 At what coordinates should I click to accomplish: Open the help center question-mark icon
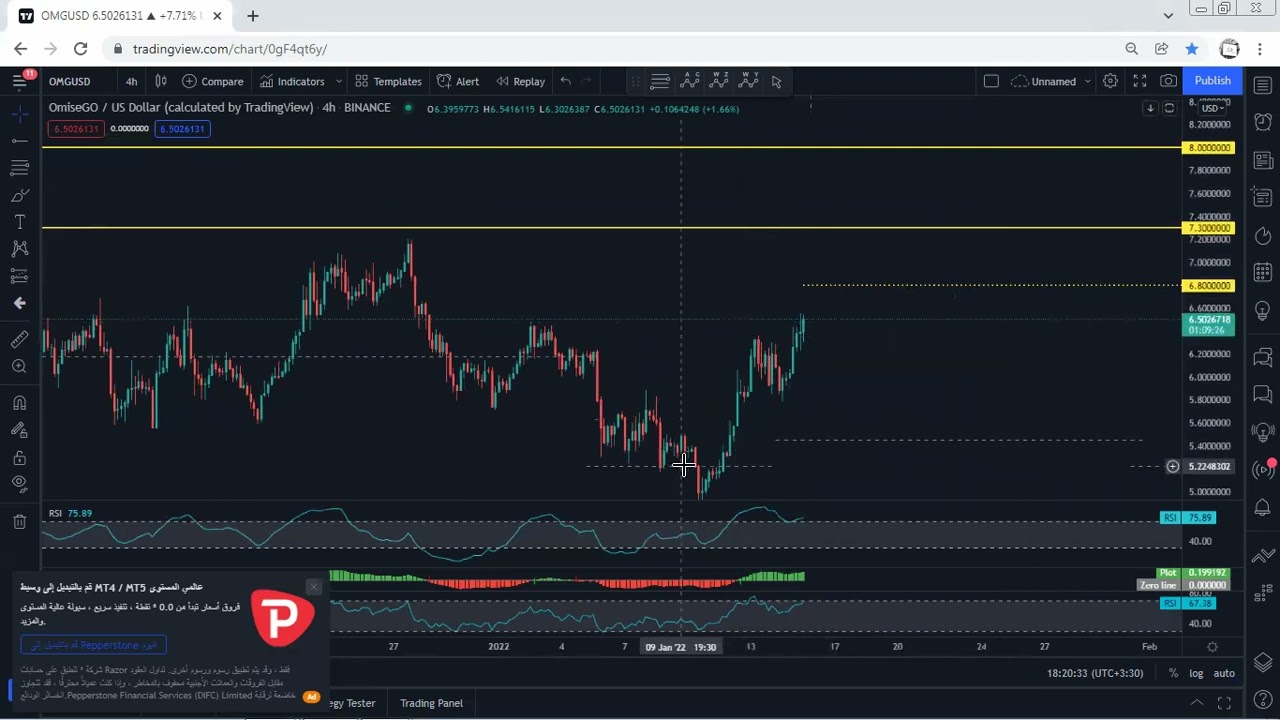(1263, 700)
